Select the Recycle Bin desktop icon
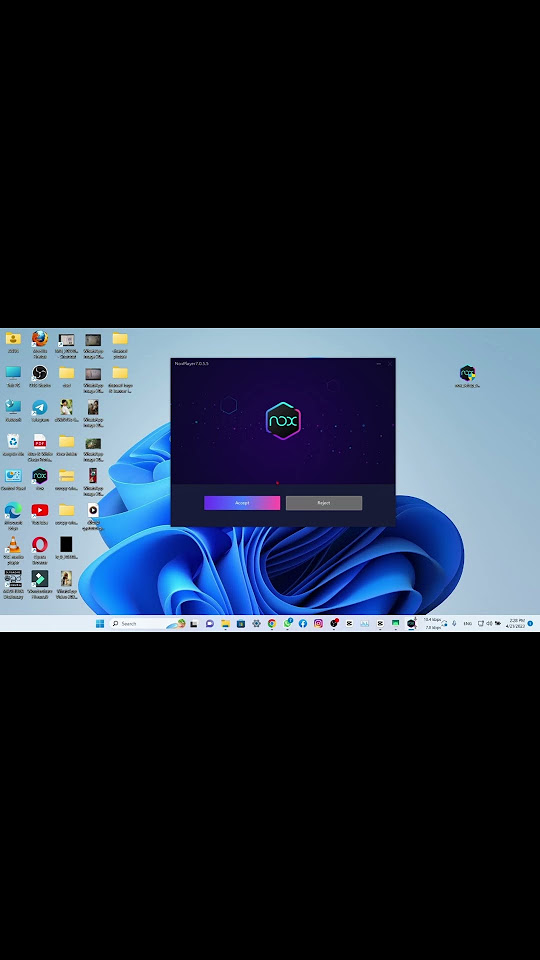The height and width of the screenshot is (960, 540). click(13, 445)
